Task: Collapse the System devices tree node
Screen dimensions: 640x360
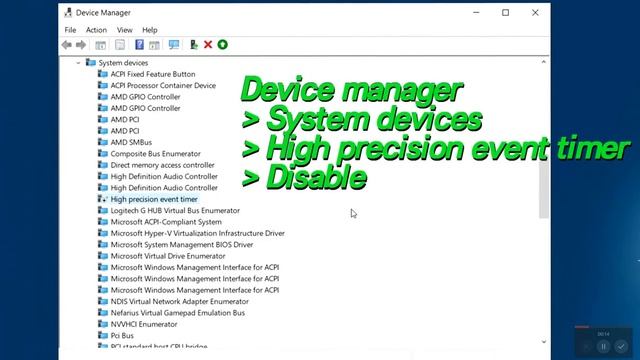Action: [x=78, y=63]
